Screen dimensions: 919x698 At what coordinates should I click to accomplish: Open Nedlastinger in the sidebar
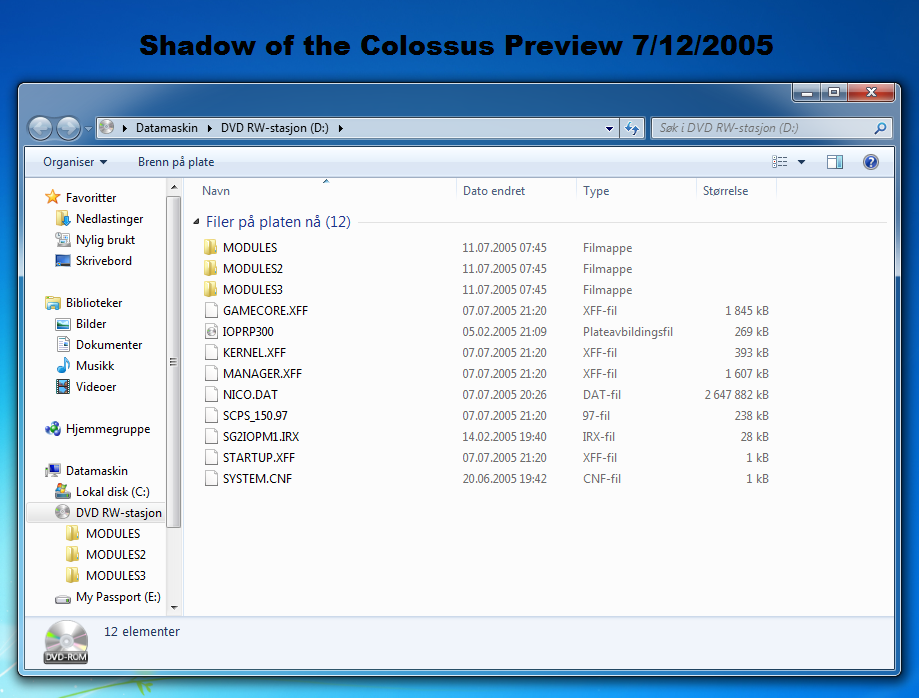109,219
